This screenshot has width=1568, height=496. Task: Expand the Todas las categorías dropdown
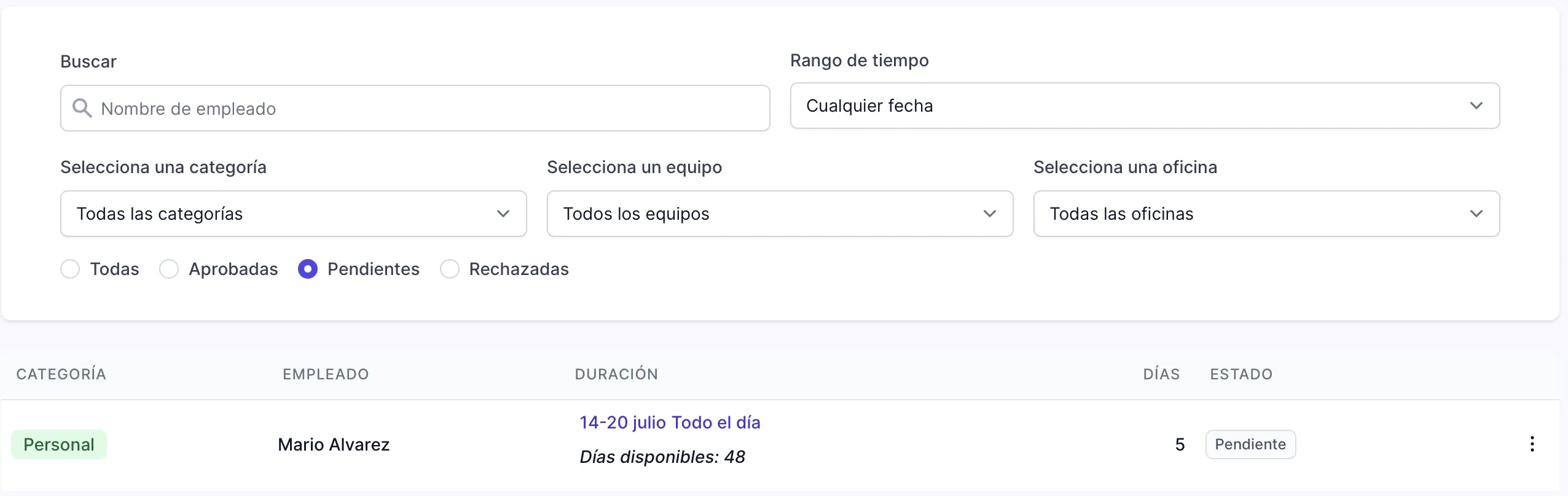click(293, 213)
